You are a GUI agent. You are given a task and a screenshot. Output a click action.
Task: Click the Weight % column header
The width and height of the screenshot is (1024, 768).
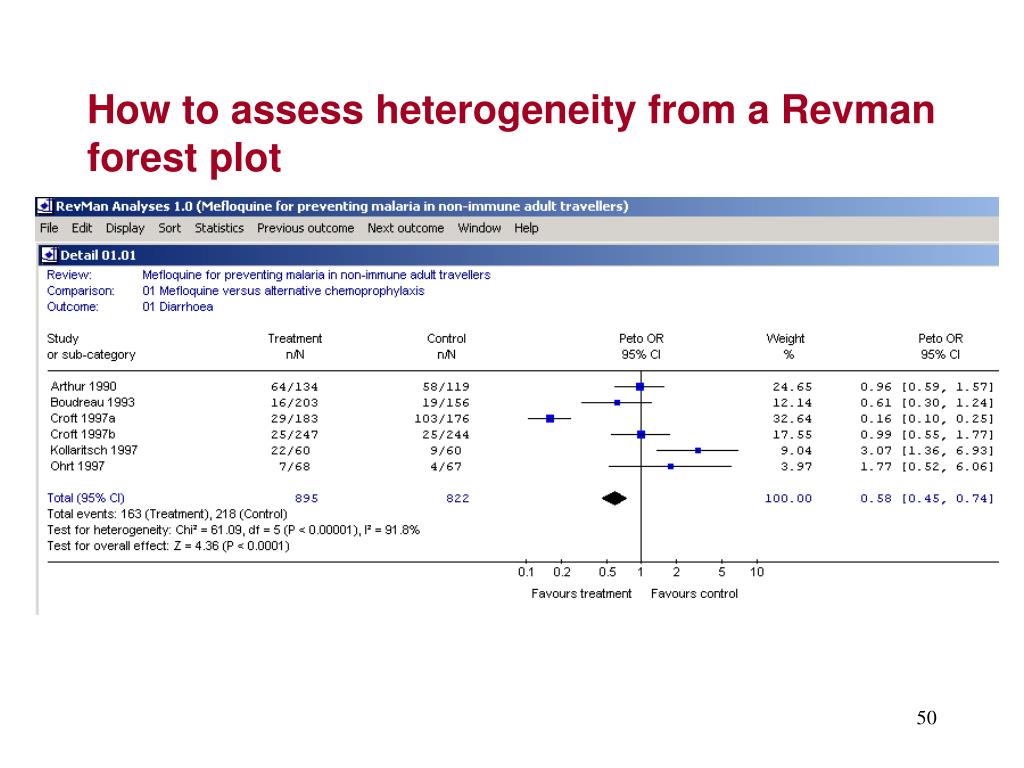tap(786, 347)
